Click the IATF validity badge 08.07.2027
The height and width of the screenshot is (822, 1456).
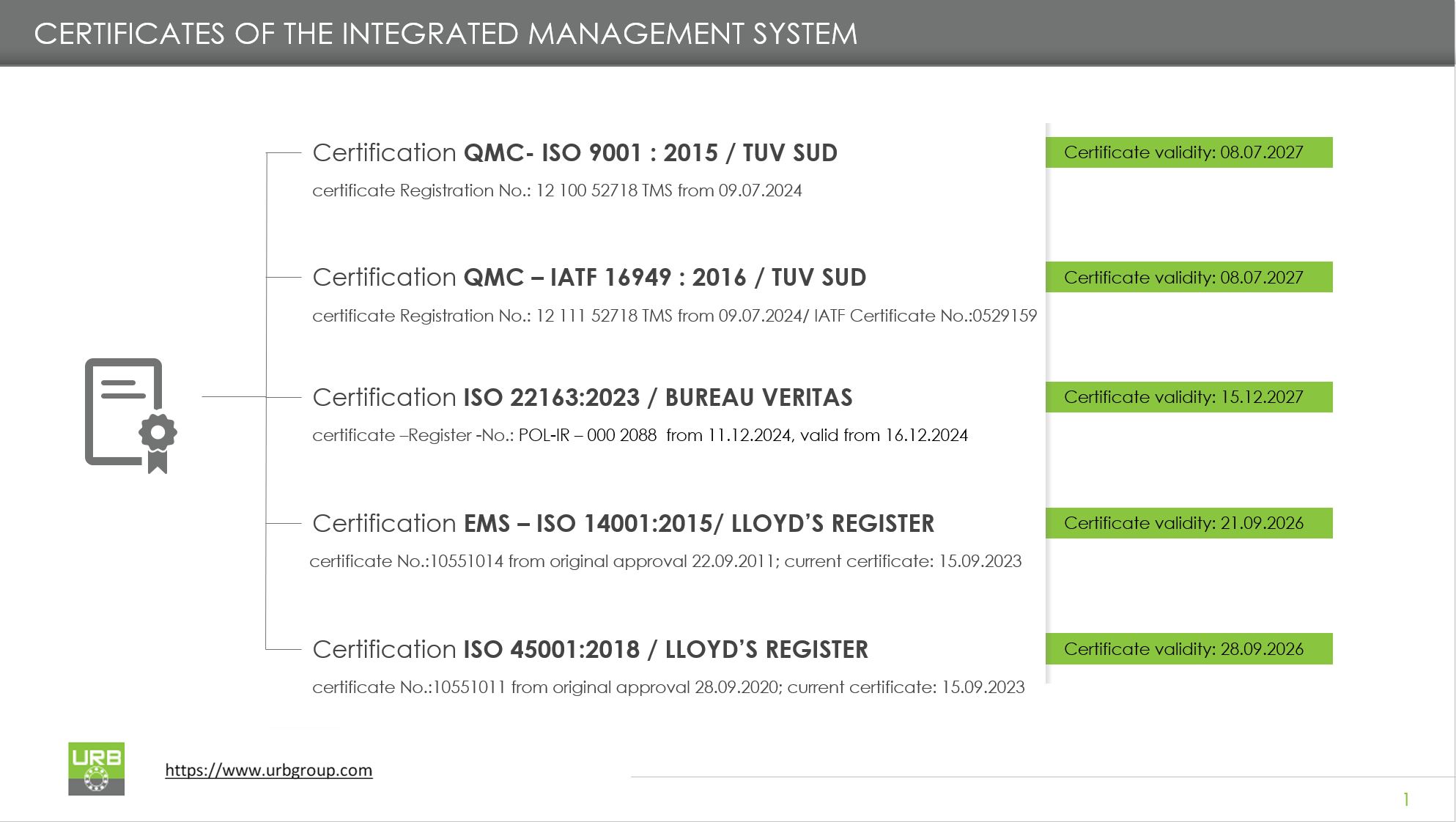pos(1189,277)
